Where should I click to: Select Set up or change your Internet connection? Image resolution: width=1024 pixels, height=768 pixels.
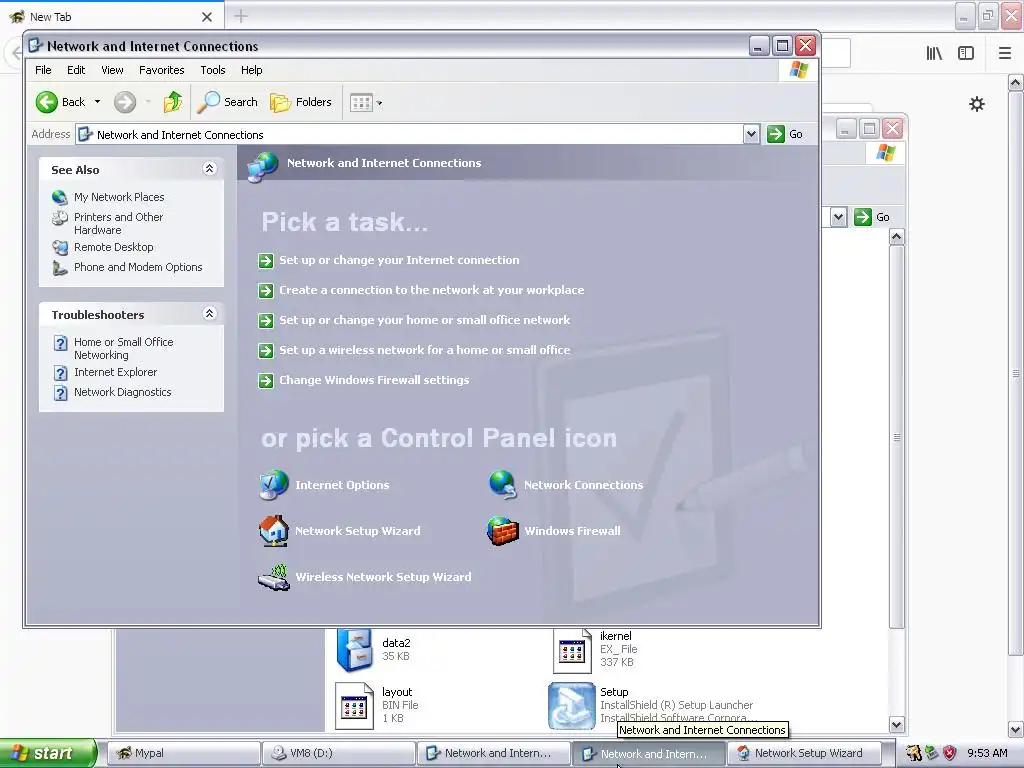coord(399,260)
